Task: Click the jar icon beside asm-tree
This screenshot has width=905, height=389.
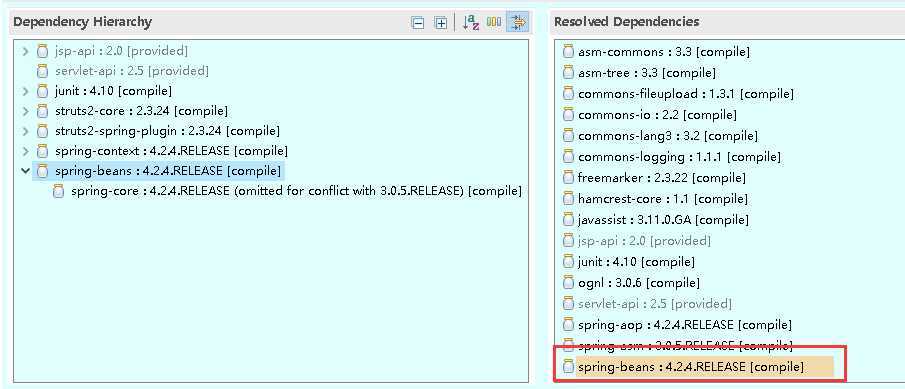Action: (569, 73)
